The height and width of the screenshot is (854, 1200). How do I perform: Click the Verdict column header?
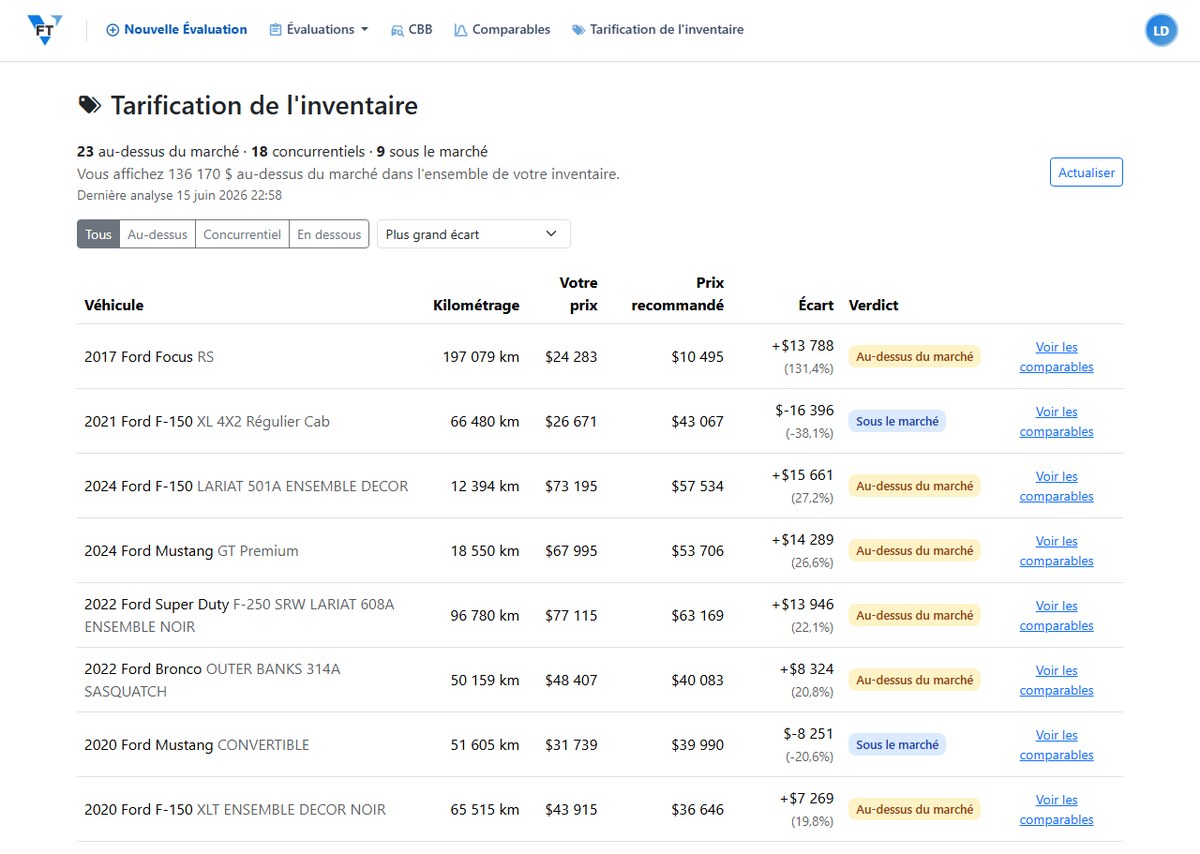(x=874, y=305)
